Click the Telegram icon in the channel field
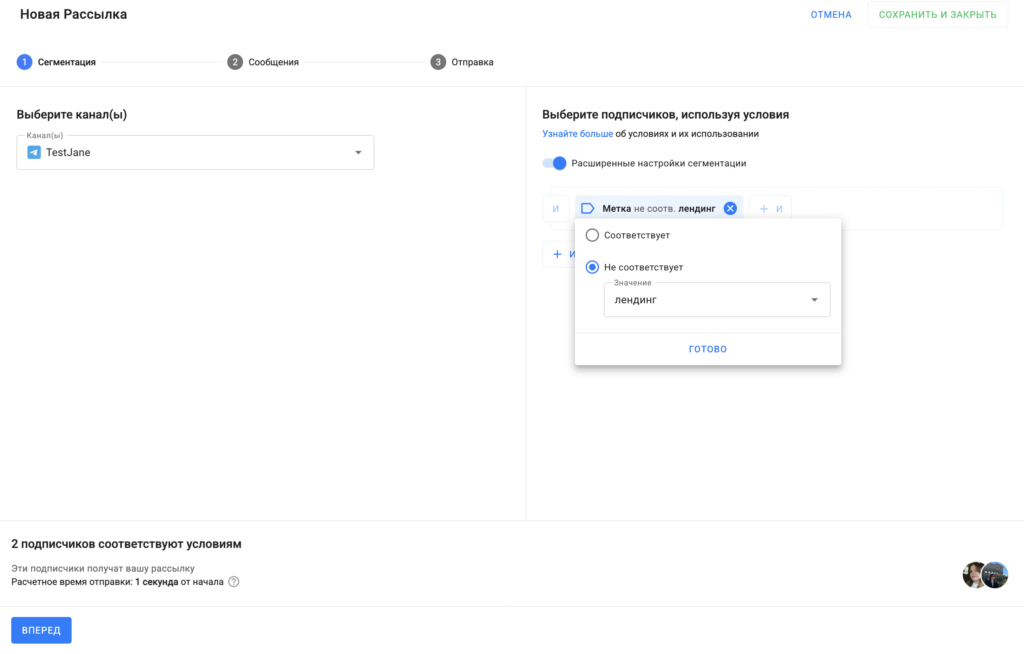1024x654 pixels. point(34,152)
